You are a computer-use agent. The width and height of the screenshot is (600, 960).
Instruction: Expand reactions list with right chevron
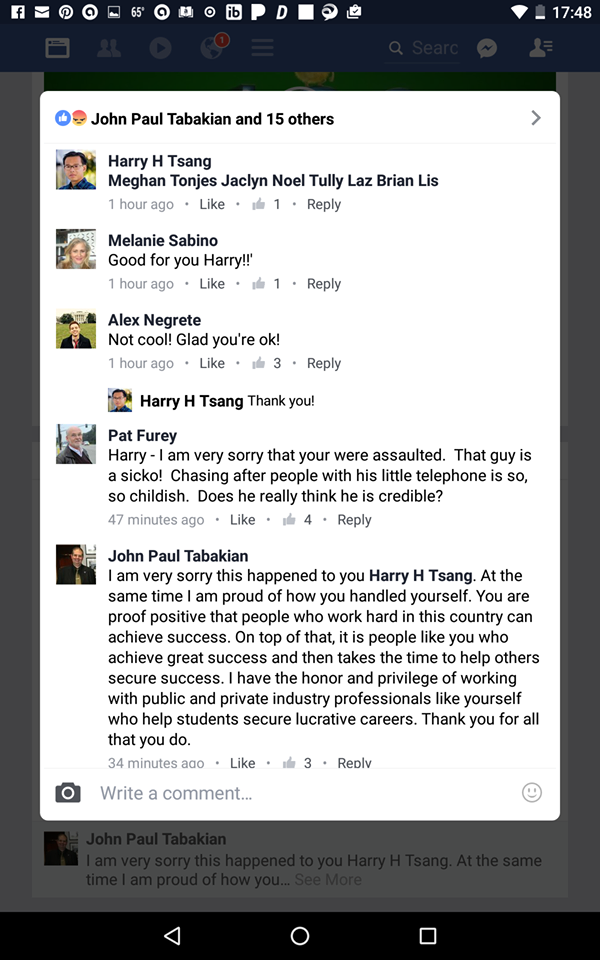pos(536,118)
